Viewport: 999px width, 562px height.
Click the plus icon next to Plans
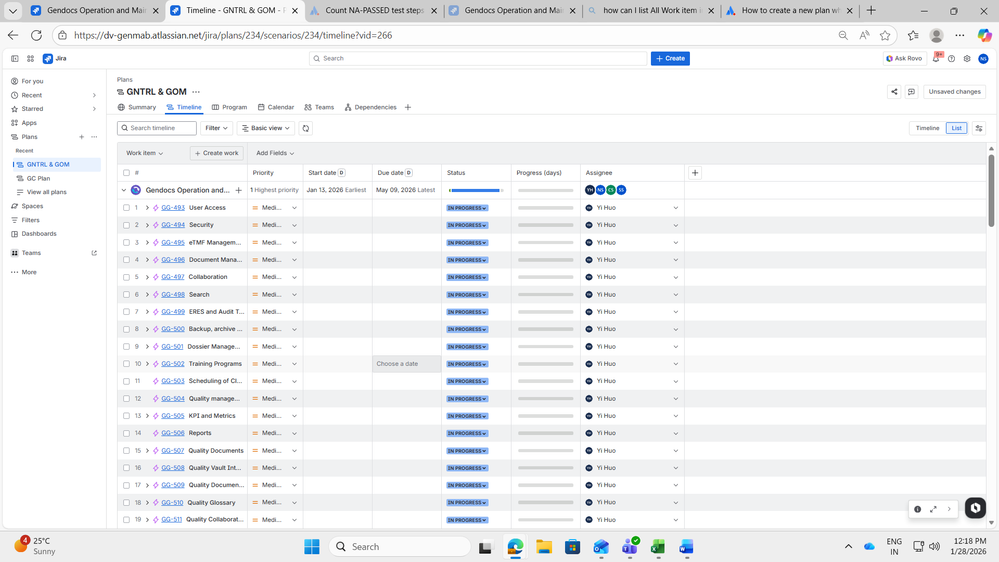coord(82,137)
